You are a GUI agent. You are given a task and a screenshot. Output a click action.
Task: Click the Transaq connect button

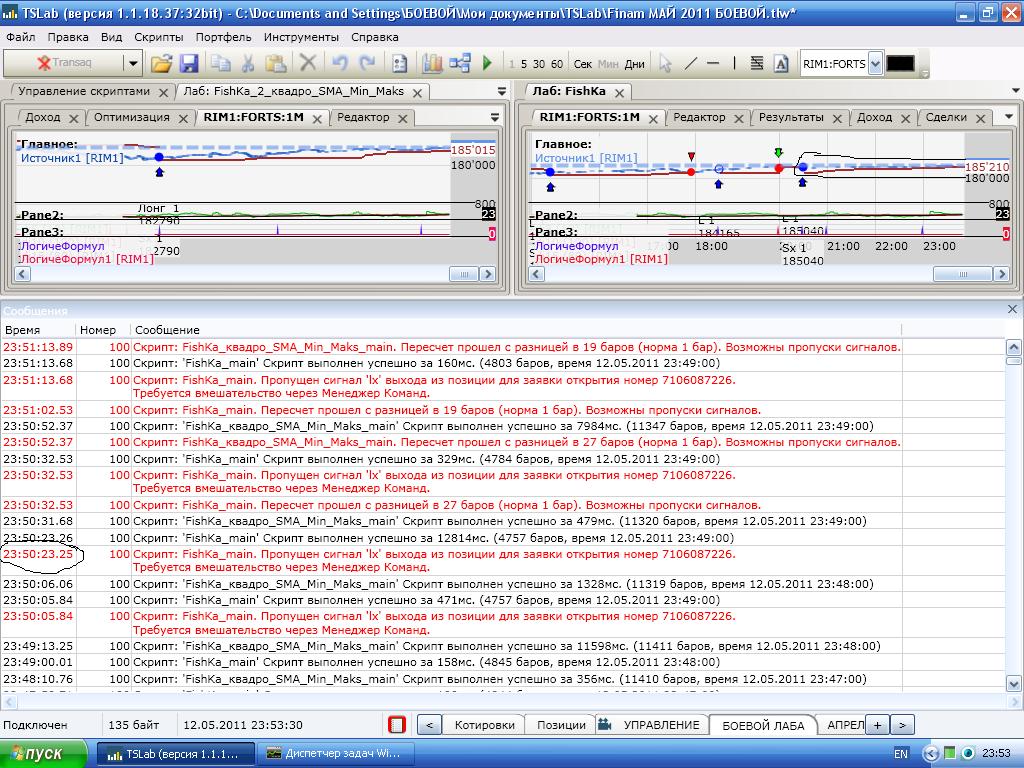(64, 64)
